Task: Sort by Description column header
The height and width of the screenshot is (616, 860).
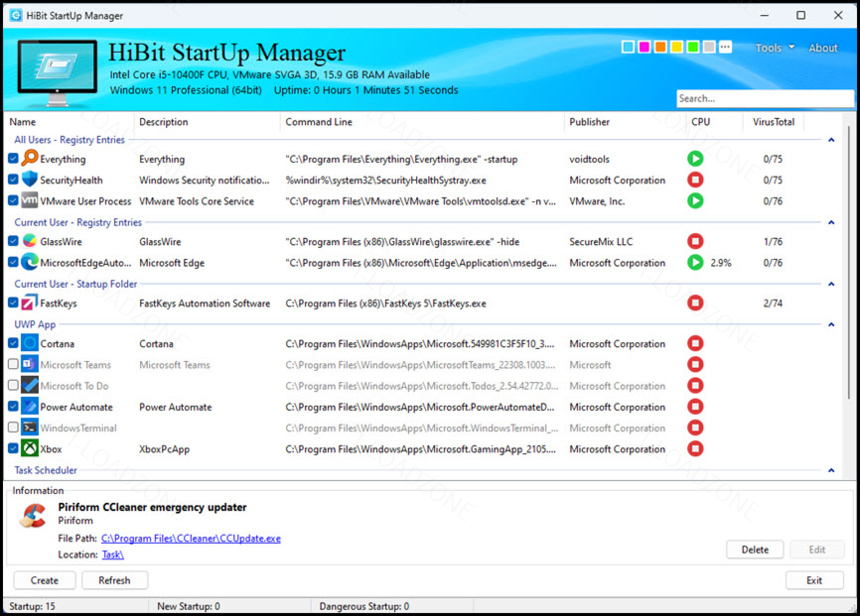Action: 163,122
